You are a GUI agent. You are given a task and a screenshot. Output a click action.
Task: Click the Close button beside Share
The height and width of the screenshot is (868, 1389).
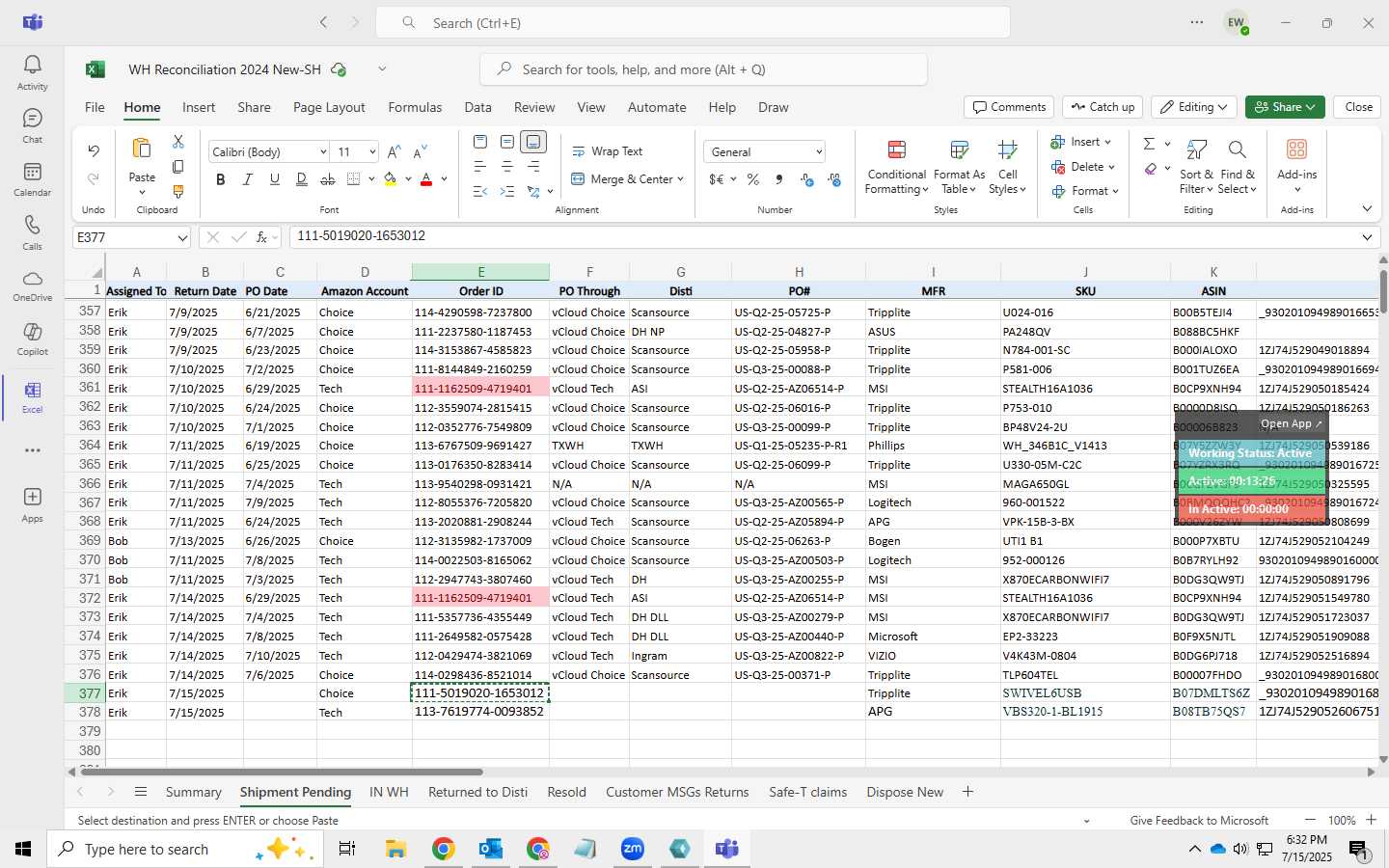coord(1358,107)
